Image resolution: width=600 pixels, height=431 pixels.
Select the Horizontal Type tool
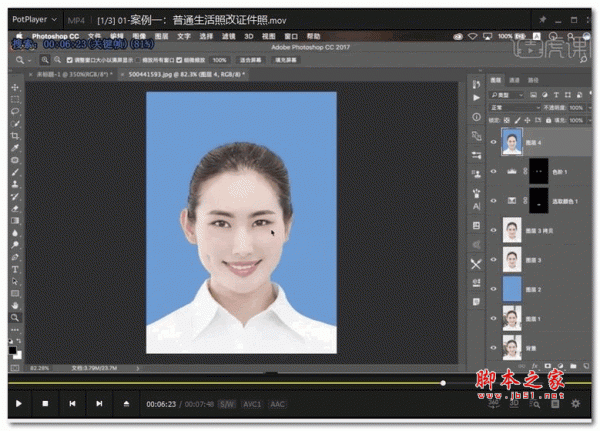click(15, 269)
